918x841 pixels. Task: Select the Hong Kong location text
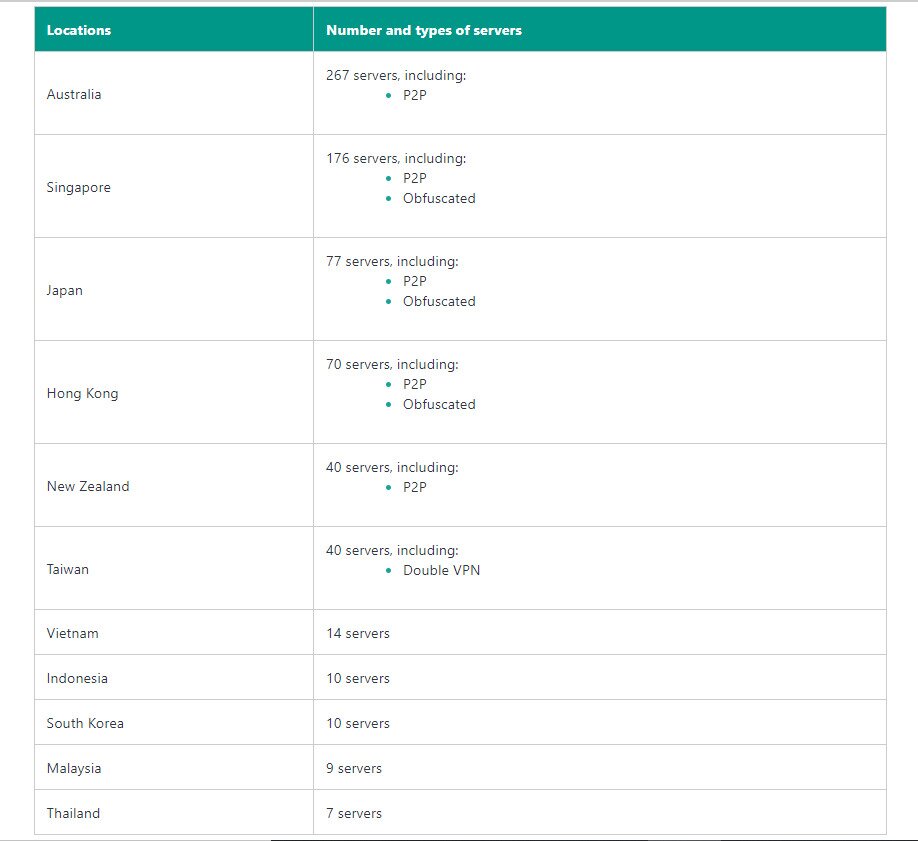82,393
